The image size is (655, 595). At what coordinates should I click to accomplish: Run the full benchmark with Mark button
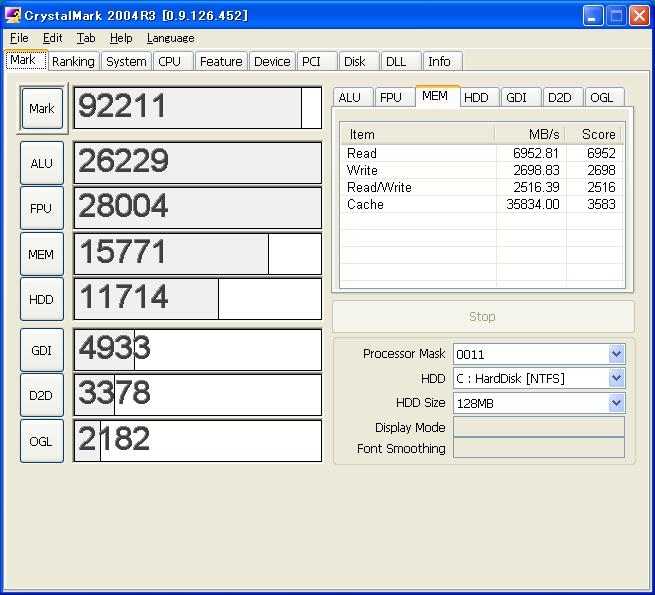coord(41,108)
